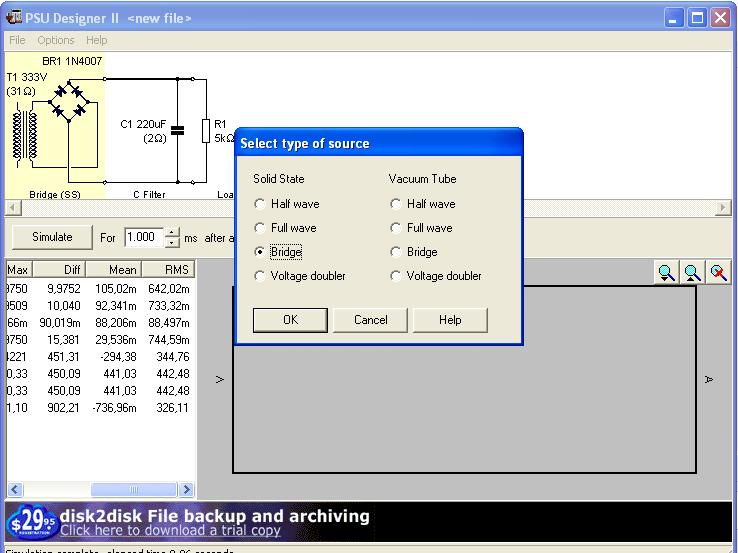This screenshot has height=553, width=738.
Task: Select the C1 capacitor symbol
Action: click(x=177, y=130)
